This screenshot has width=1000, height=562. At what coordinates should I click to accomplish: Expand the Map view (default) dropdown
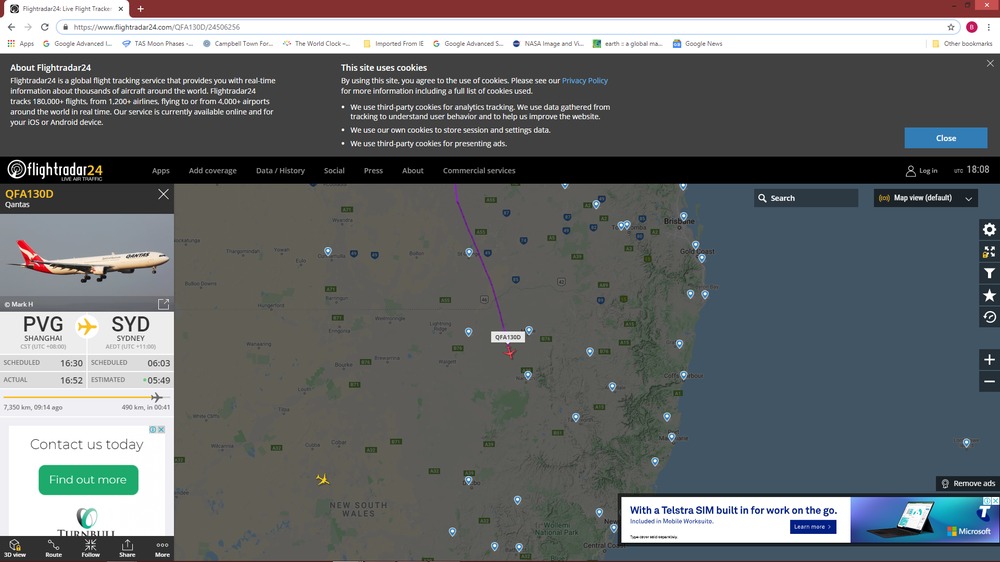925,198
